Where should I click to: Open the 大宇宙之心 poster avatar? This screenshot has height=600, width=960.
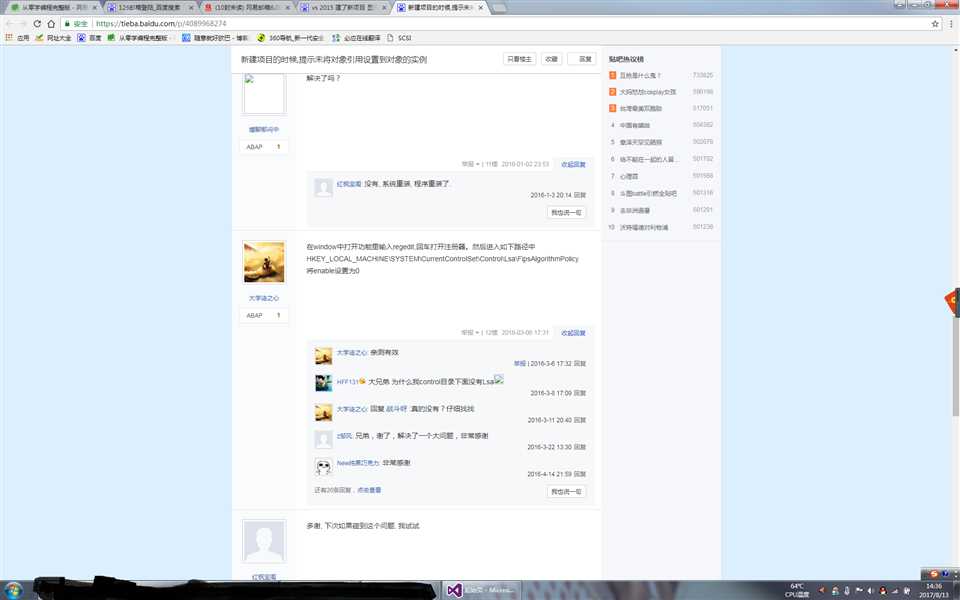(x=264, y=262)
